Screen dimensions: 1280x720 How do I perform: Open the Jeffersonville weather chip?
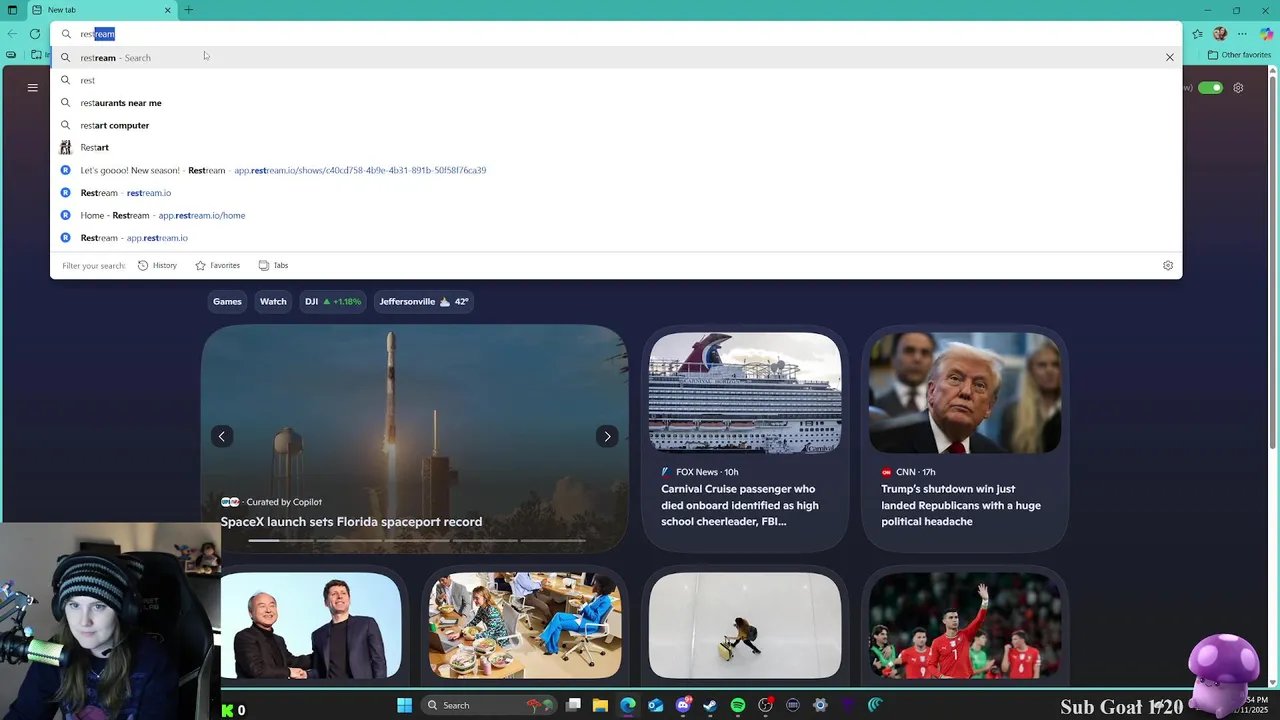click(x=423, y=301)
